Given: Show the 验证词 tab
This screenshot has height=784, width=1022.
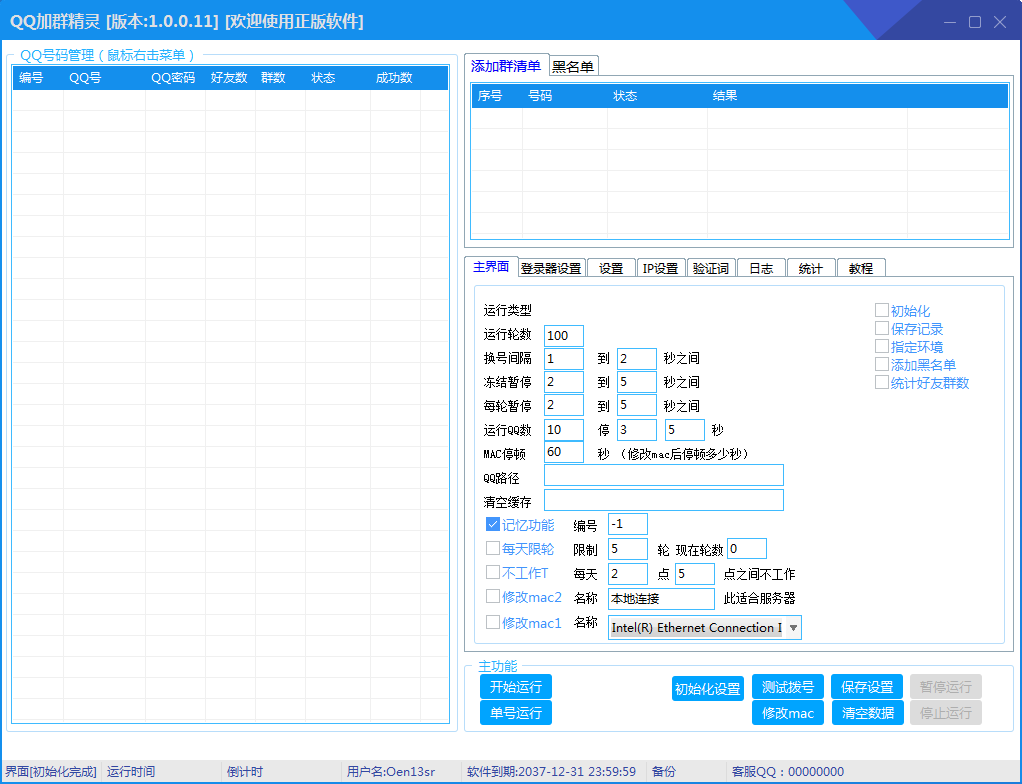Looking at the screenshot, I should [710, 268].
